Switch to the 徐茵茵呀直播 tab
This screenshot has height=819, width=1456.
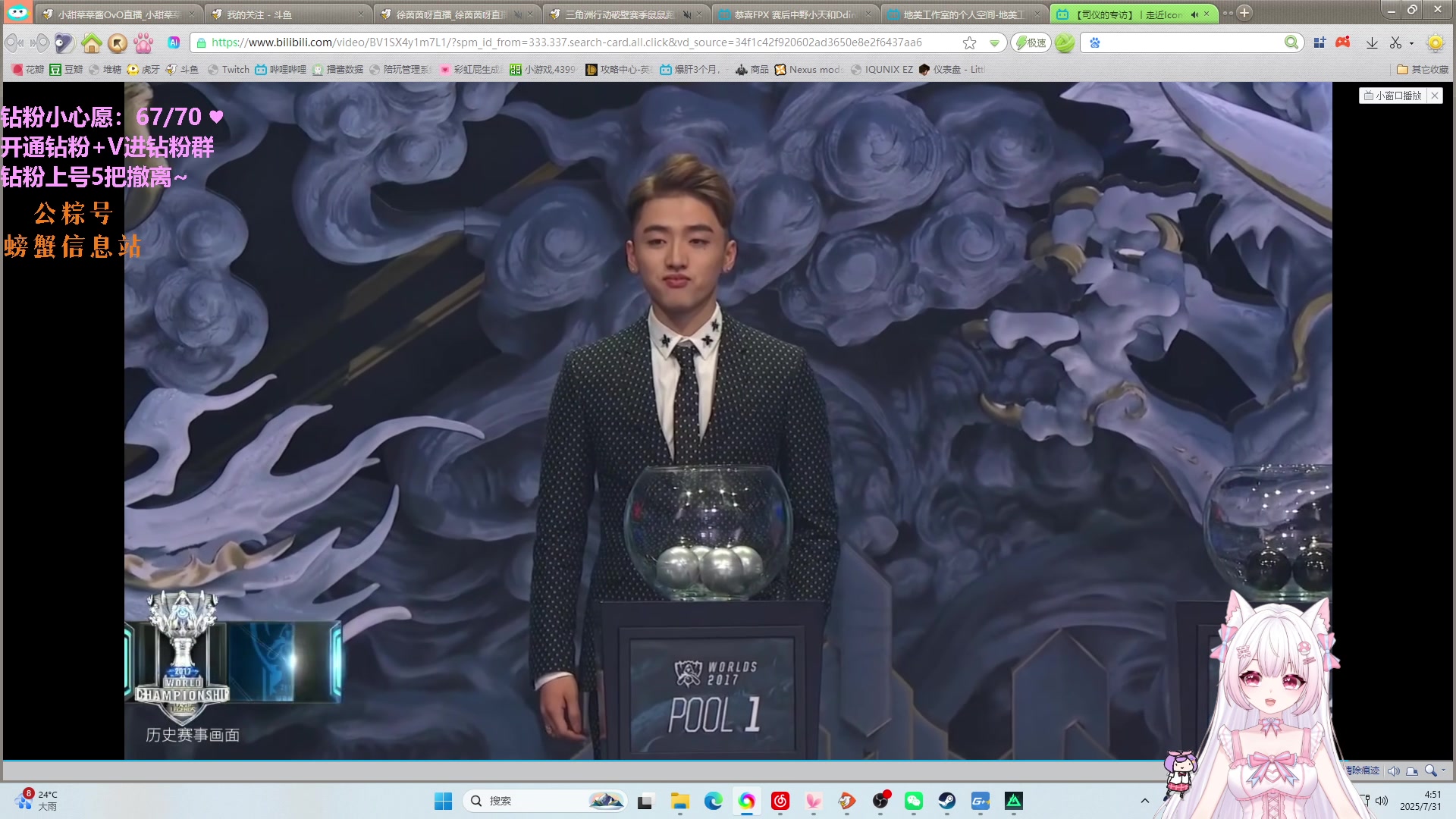[x=456, y=14]
